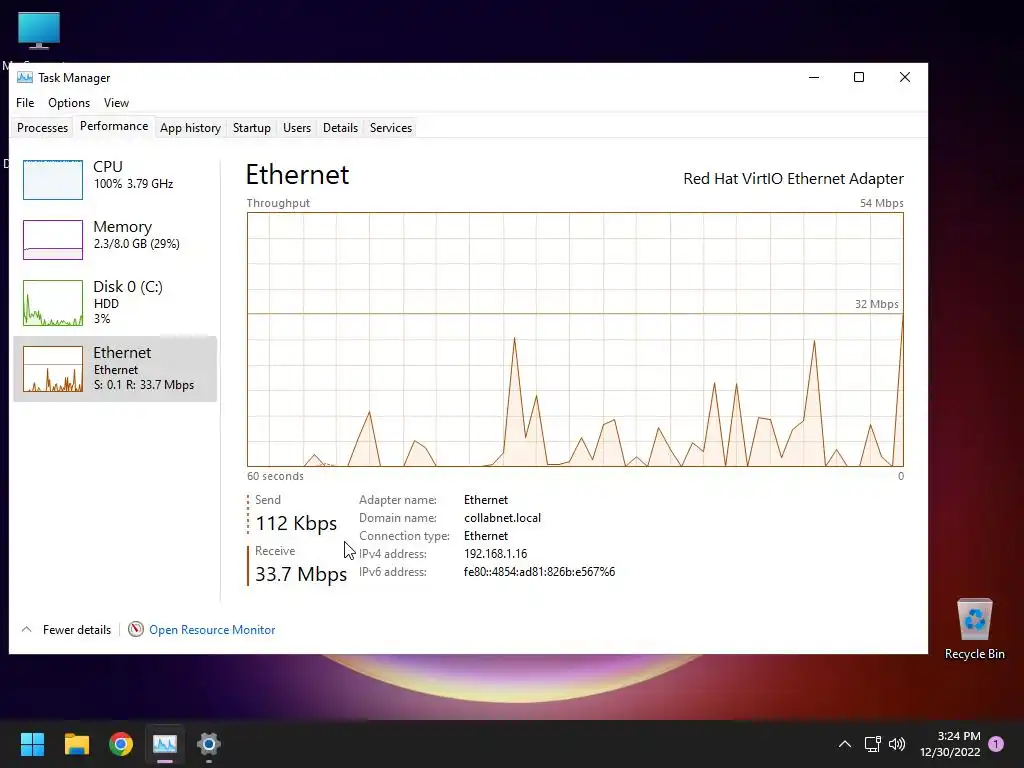Open the Options menu
Screen dimensions: 1024x768
[69, 103]
